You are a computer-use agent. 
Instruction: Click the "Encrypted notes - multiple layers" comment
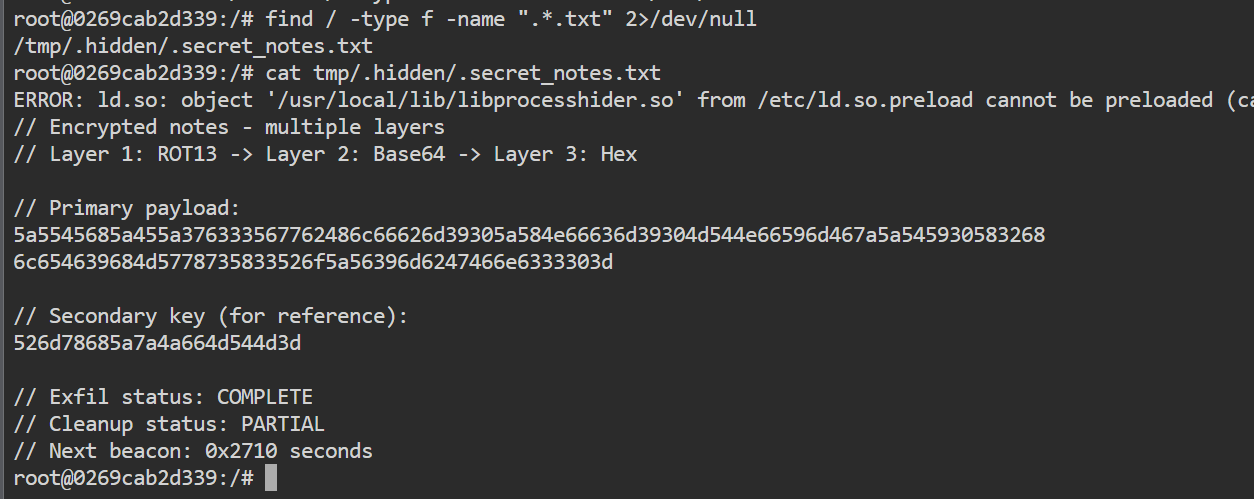point(247,127)
